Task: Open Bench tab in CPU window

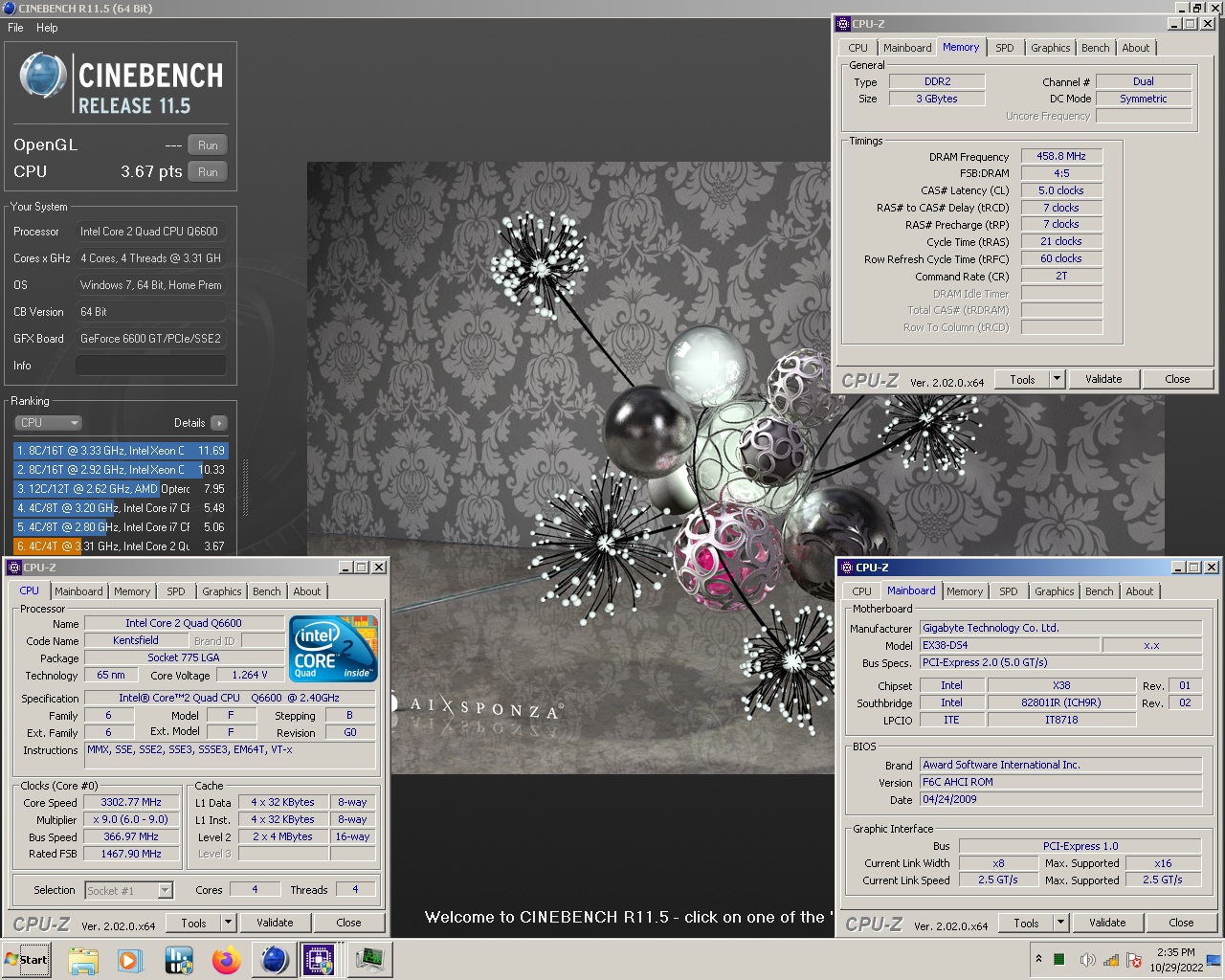Action: point(266,591)
